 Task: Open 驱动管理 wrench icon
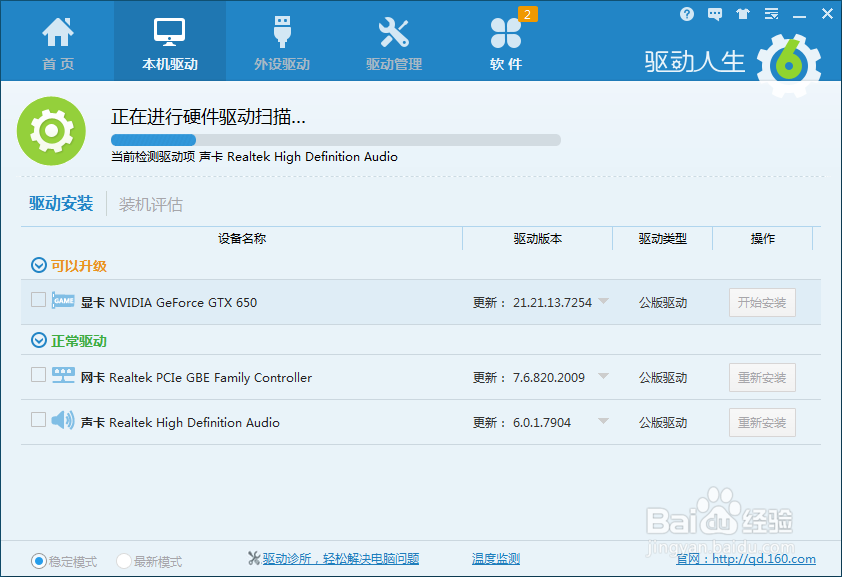coord(395,30)
